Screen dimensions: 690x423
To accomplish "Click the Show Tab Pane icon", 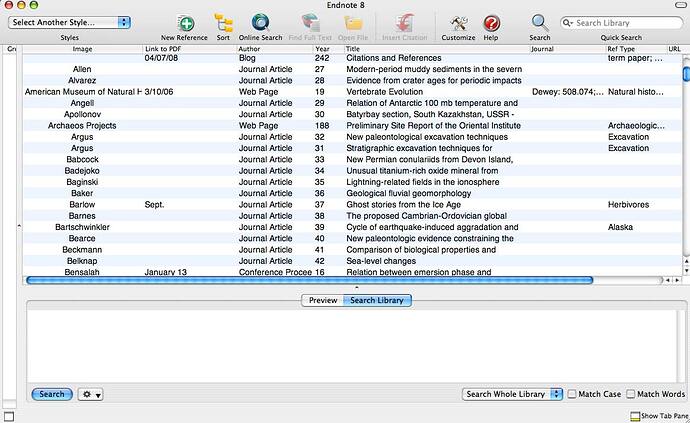I will 635,416.
